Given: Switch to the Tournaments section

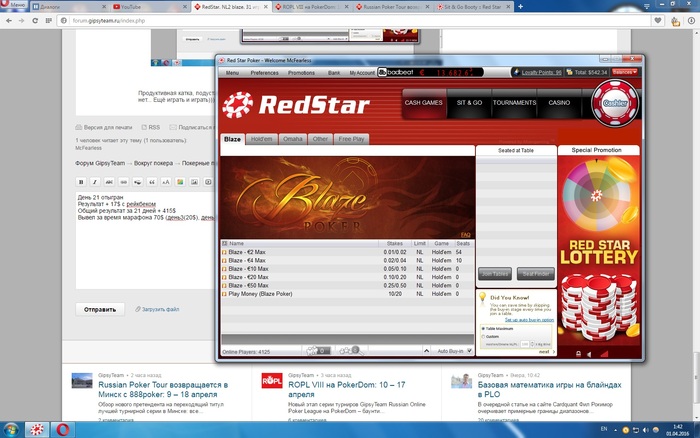Looking at the screenshot, I should click(514, 103).
